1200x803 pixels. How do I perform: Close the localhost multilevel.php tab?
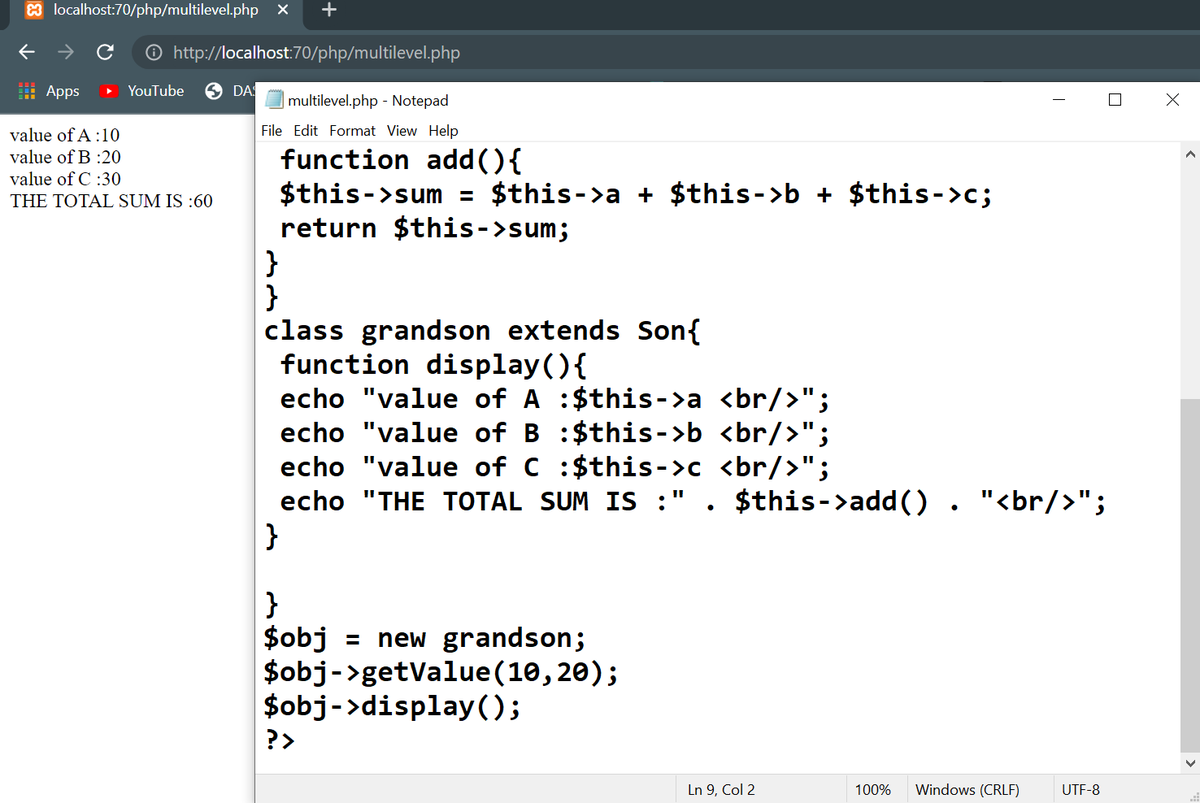pos(282,11)
